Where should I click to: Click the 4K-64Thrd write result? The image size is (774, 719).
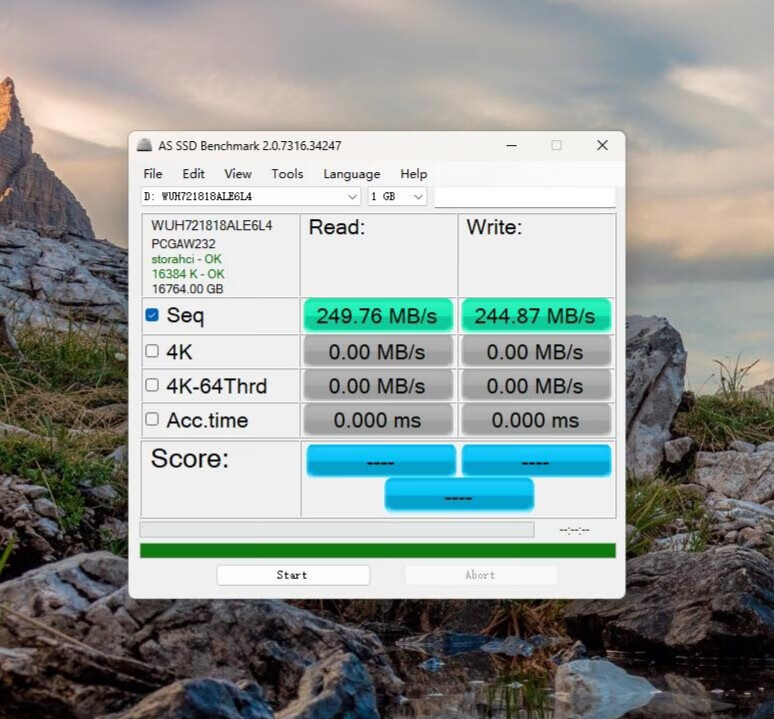tap(536, 385)
